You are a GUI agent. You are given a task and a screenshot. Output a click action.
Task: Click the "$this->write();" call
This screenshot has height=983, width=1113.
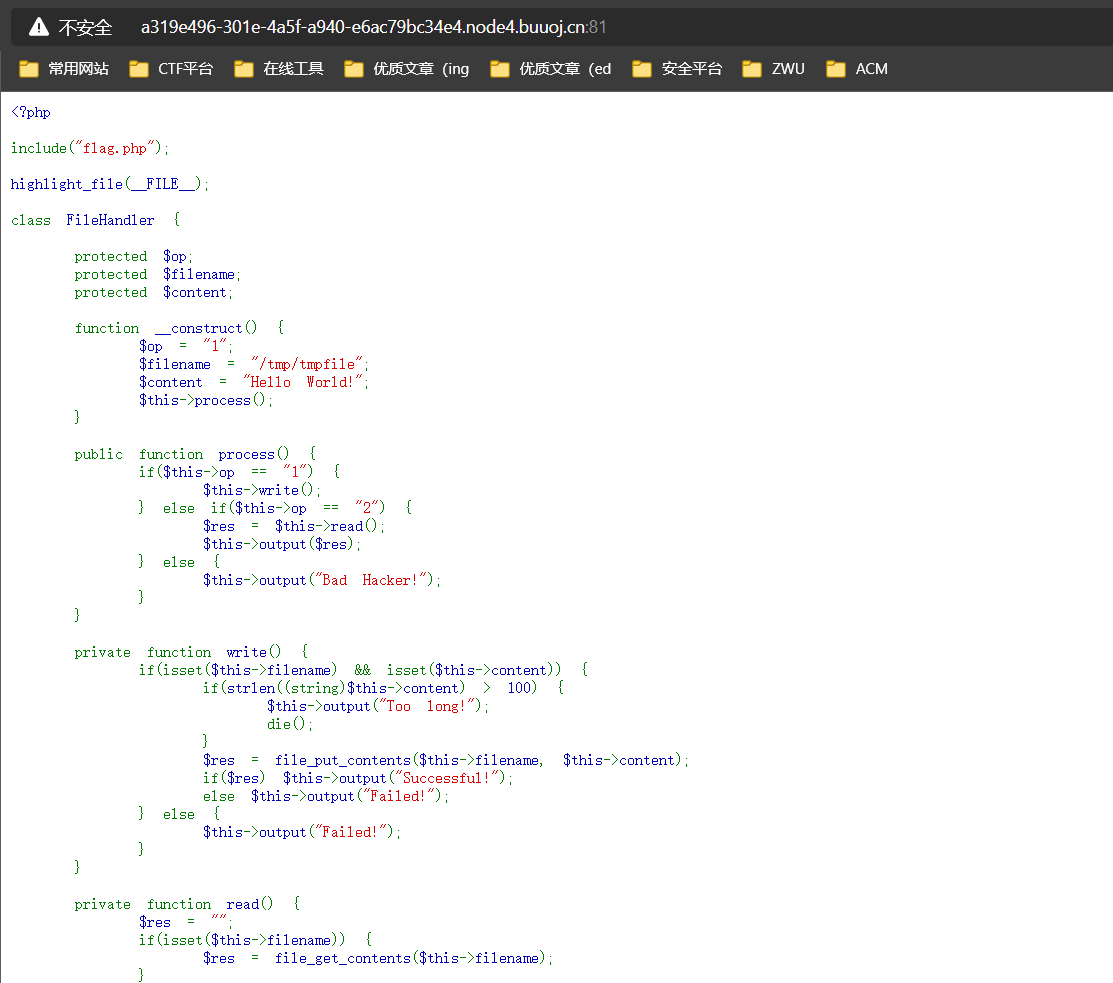262,490
